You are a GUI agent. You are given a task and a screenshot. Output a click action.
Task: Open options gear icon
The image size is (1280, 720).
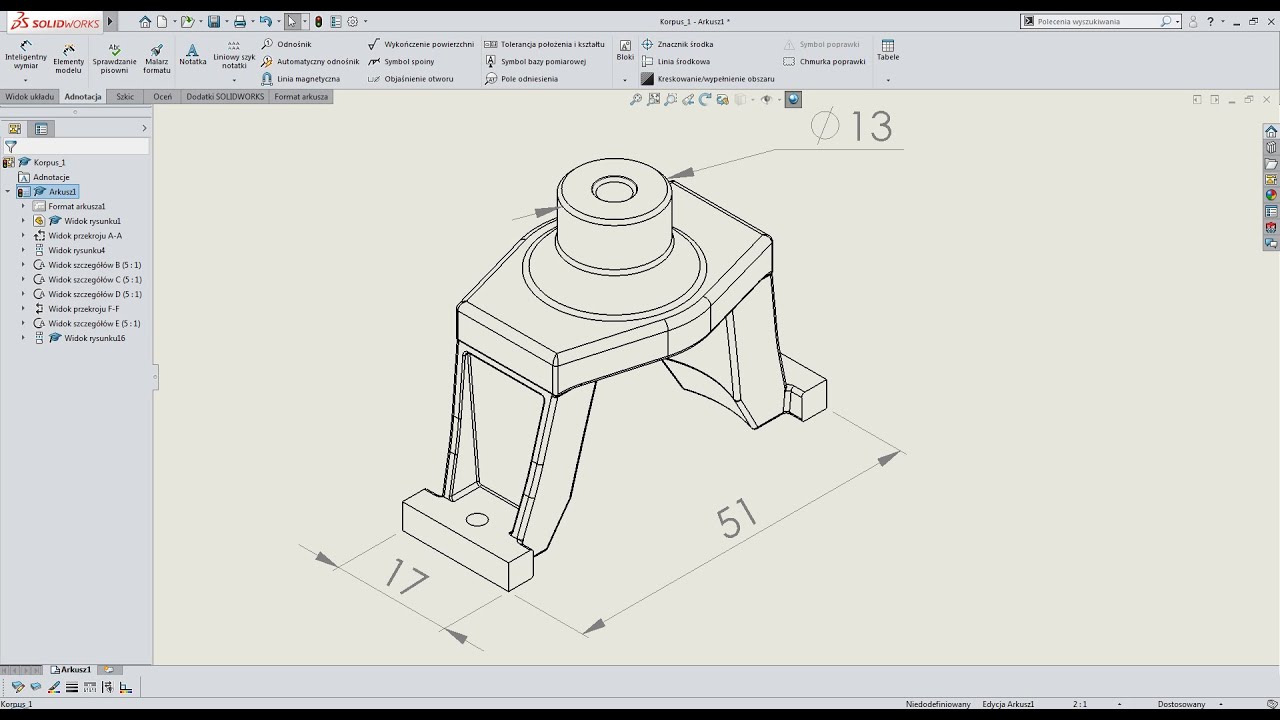click(352, 21)
